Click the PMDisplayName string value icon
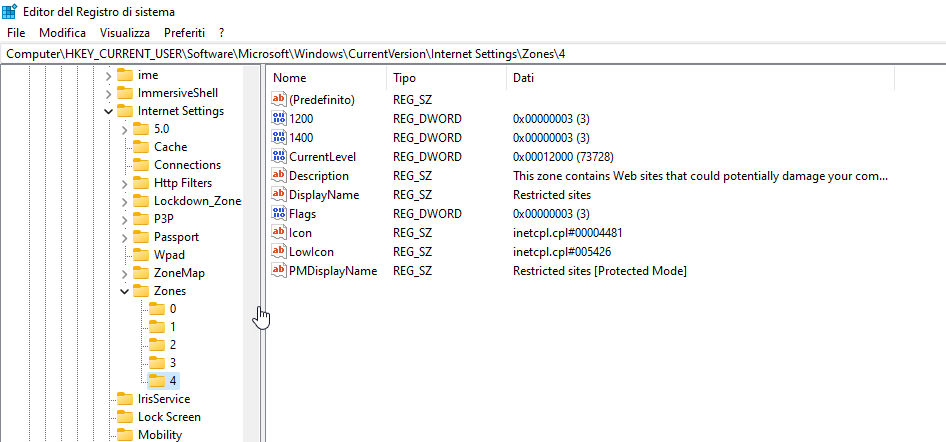The height and width of the screenshot is (442, 946). coord(279,271)
